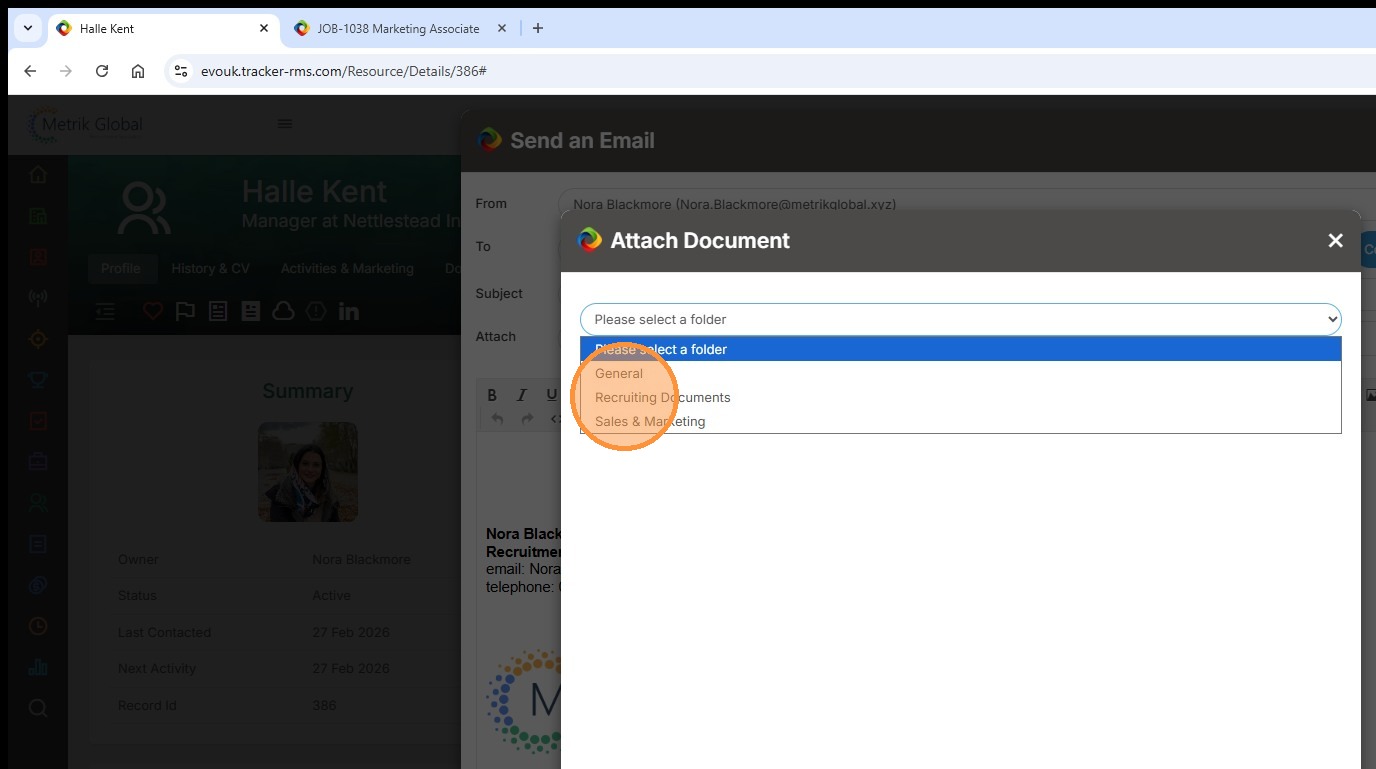
Task: Click the flag icon on the profile toolbar
Action: click(x=185, y=311)
